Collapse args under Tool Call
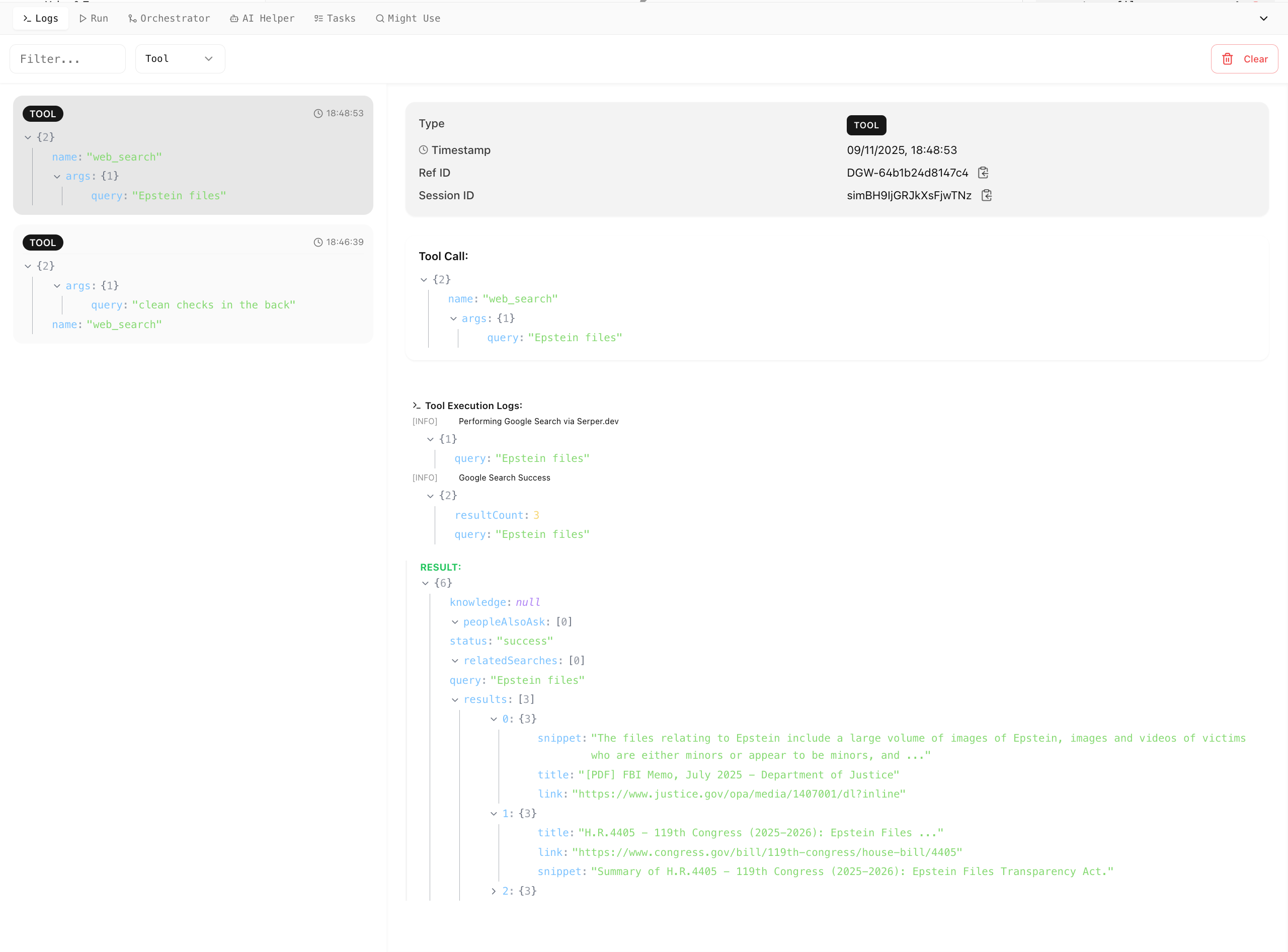The height and width of the screenshot is (952, 1288). 453,319
